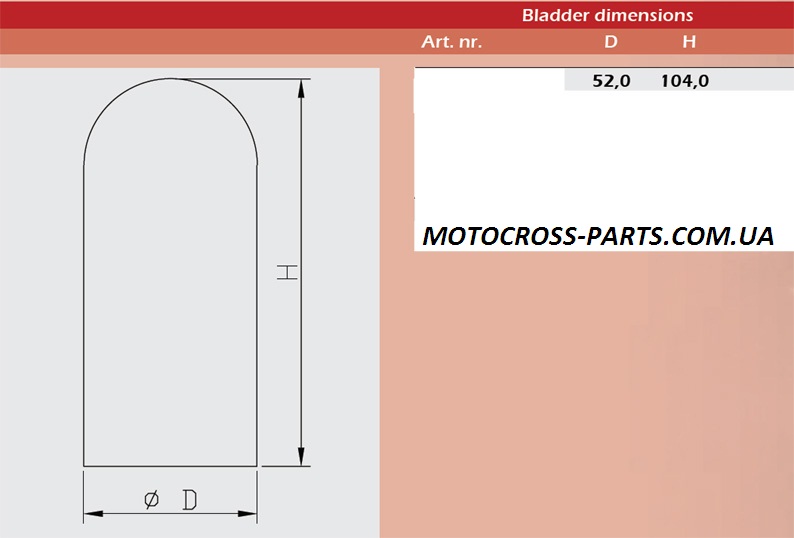Click the ø D dimension label in drawing
794x538 pixels.
pos(171,499)
